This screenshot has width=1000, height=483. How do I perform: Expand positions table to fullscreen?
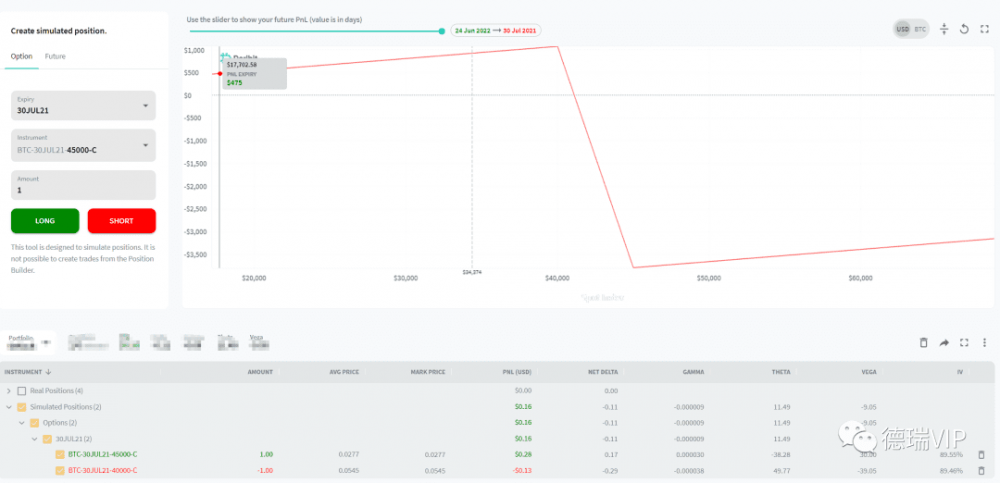[x=964, y=343]
